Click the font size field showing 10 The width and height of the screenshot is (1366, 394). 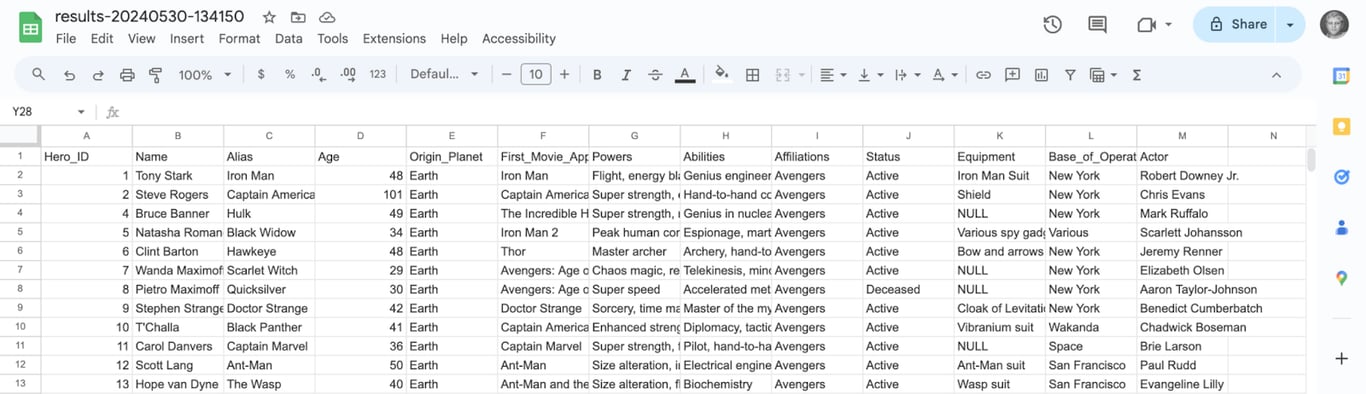pyautogui.click(x=536, y=75)
